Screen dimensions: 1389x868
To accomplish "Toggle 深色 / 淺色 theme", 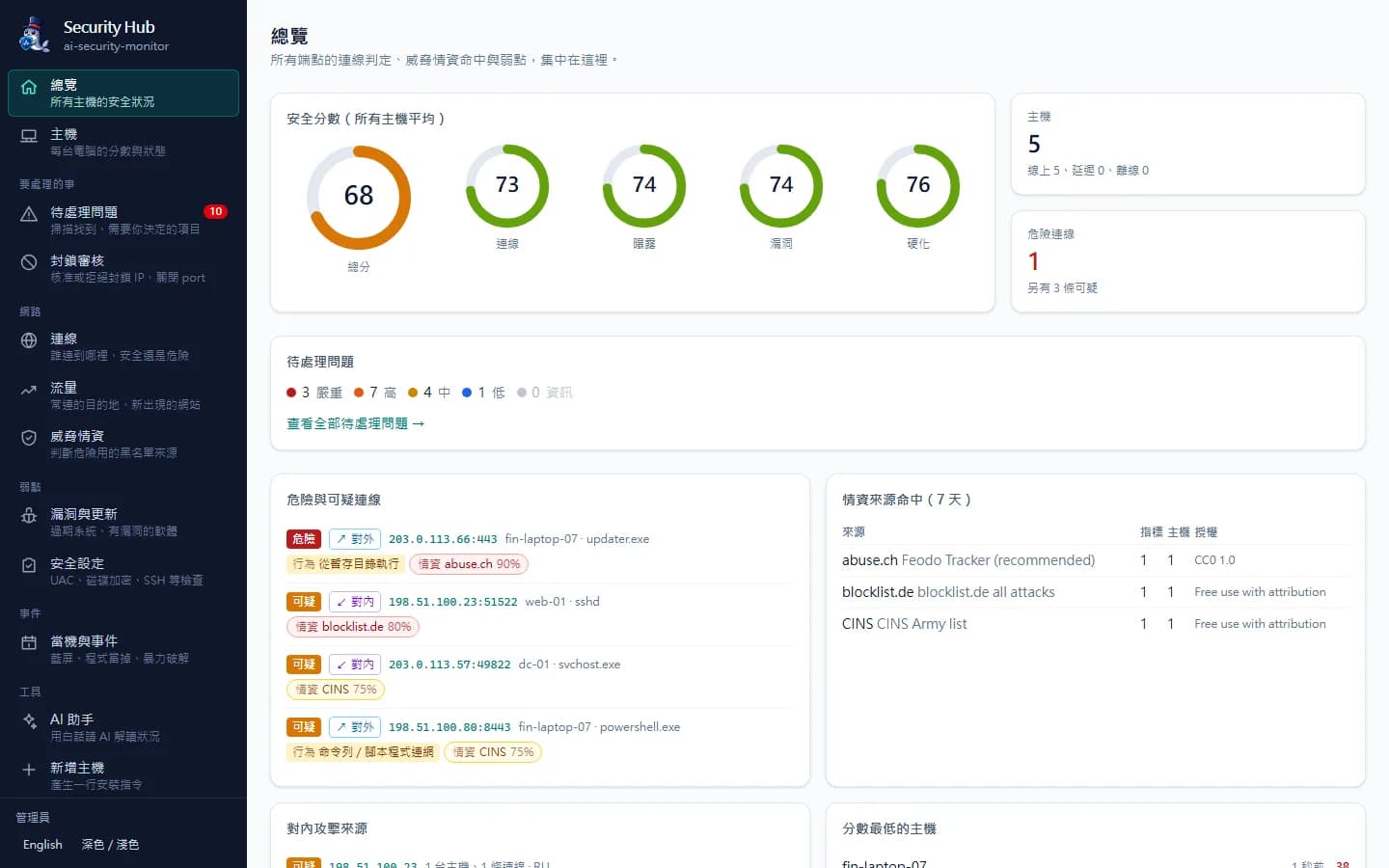I will (x=110, y=845).
